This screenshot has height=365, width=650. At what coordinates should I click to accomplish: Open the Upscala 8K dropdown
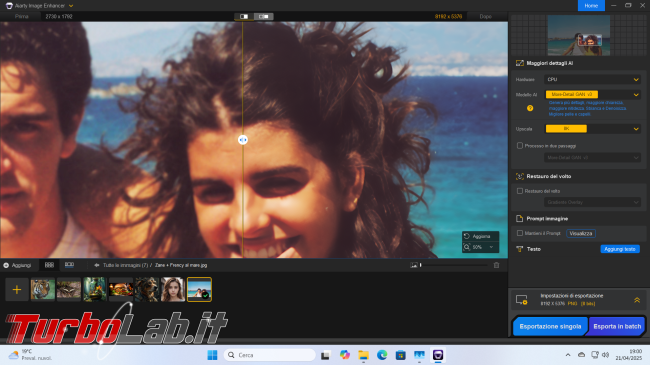[593, 129]
